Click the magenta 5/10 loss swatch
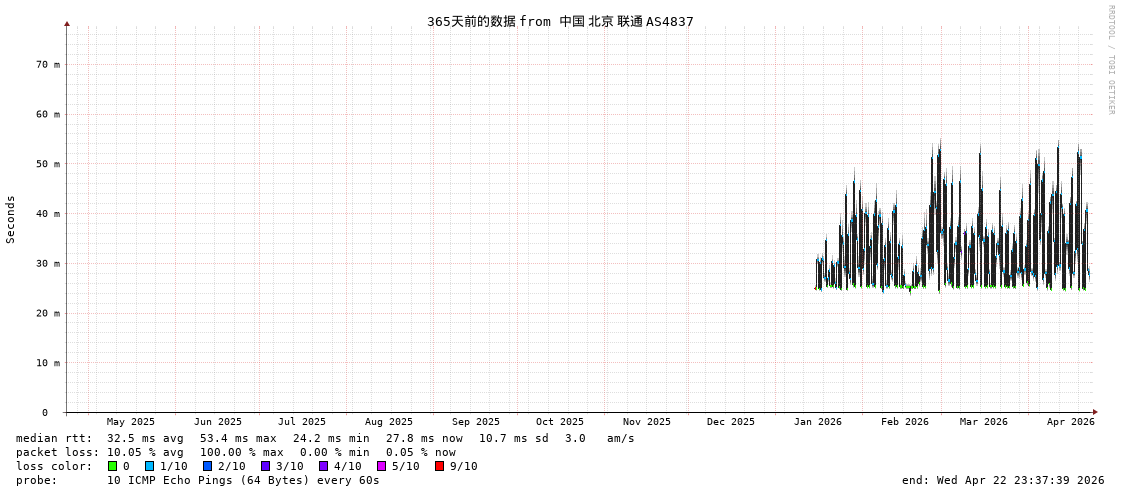The width and height of the screenshot is (1121, 494). (381, 466)
